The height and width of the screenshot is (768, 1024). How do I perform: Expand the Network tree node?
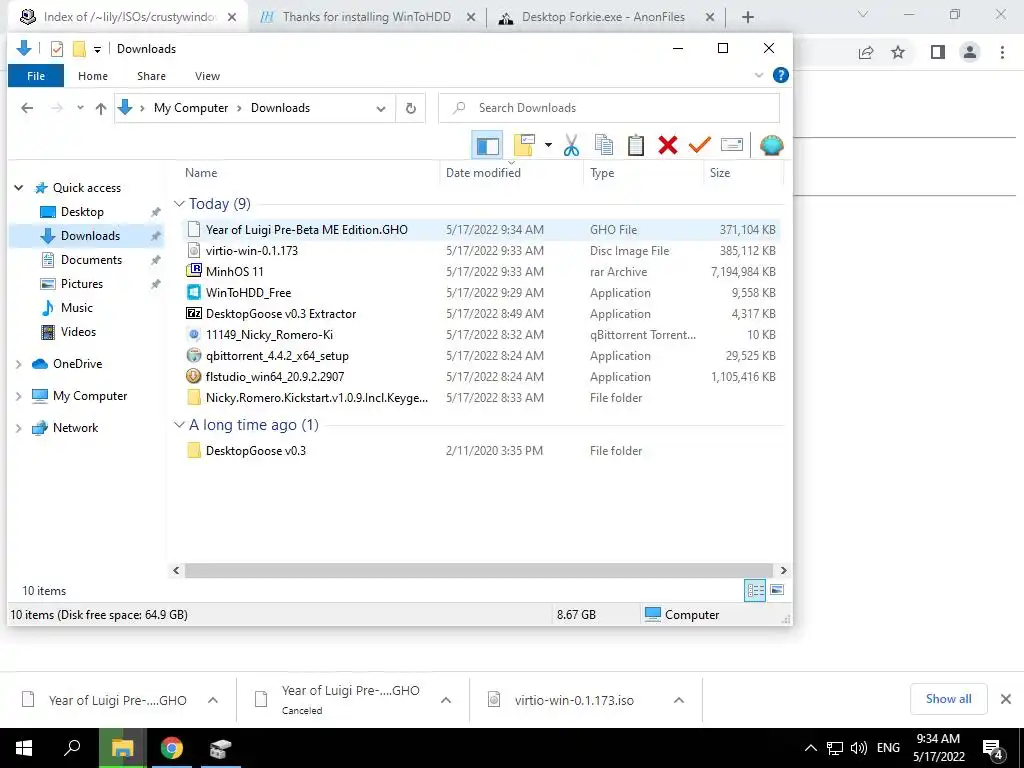[19, 428]
